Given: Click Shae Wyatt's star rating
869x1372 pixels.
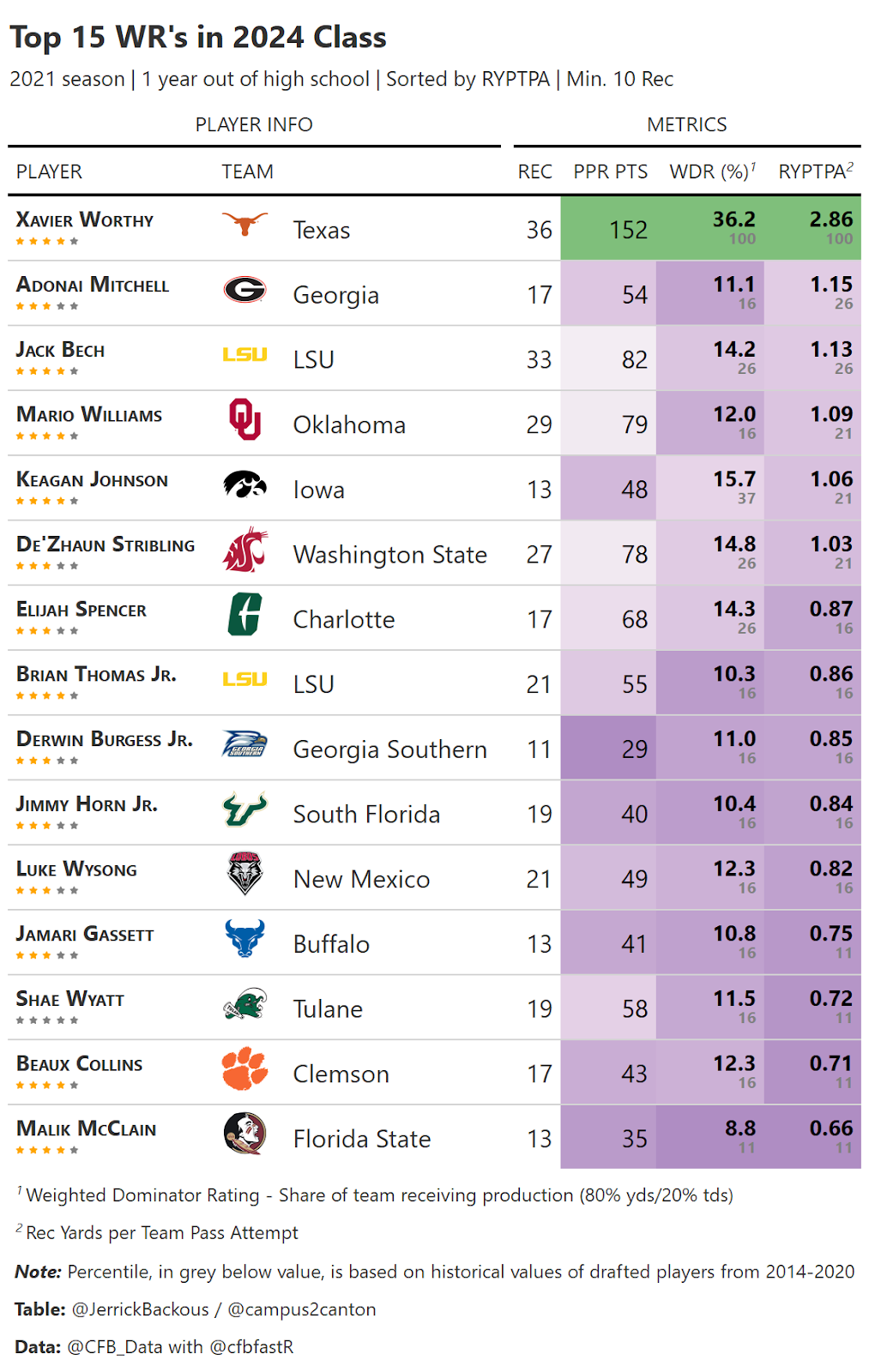Looking at the screenshot, I should (47, 1020).
